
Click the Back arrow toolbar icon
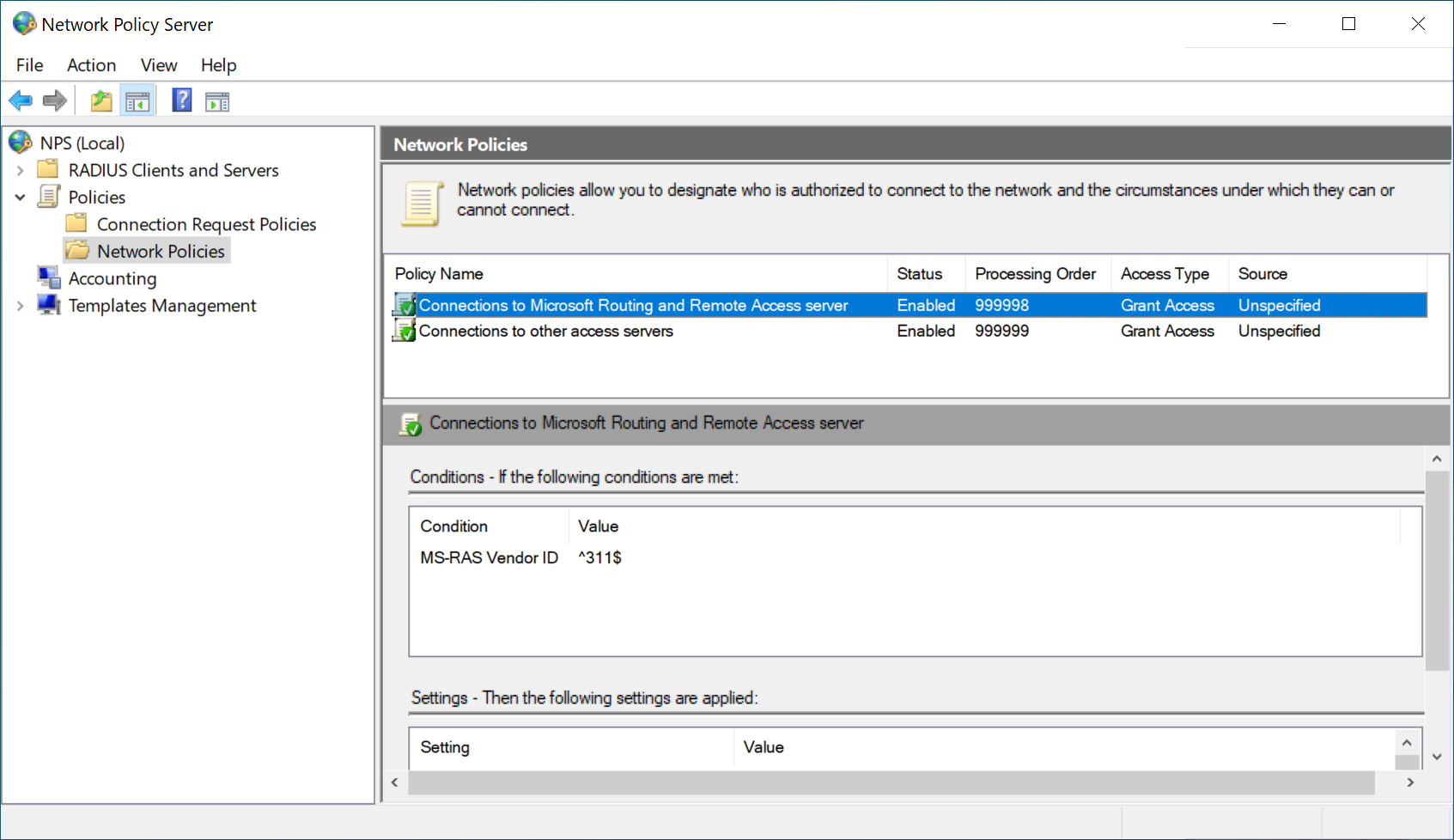point(21,101)
